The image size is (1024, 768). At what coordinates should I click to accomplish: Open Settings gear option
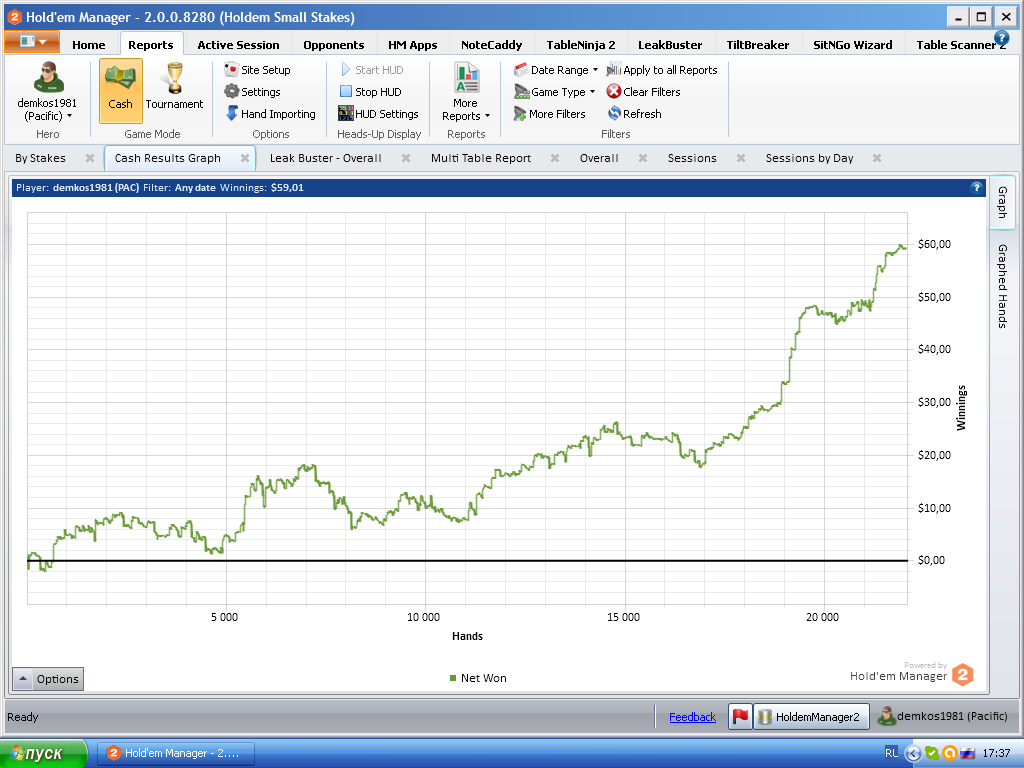coord(252,92)
